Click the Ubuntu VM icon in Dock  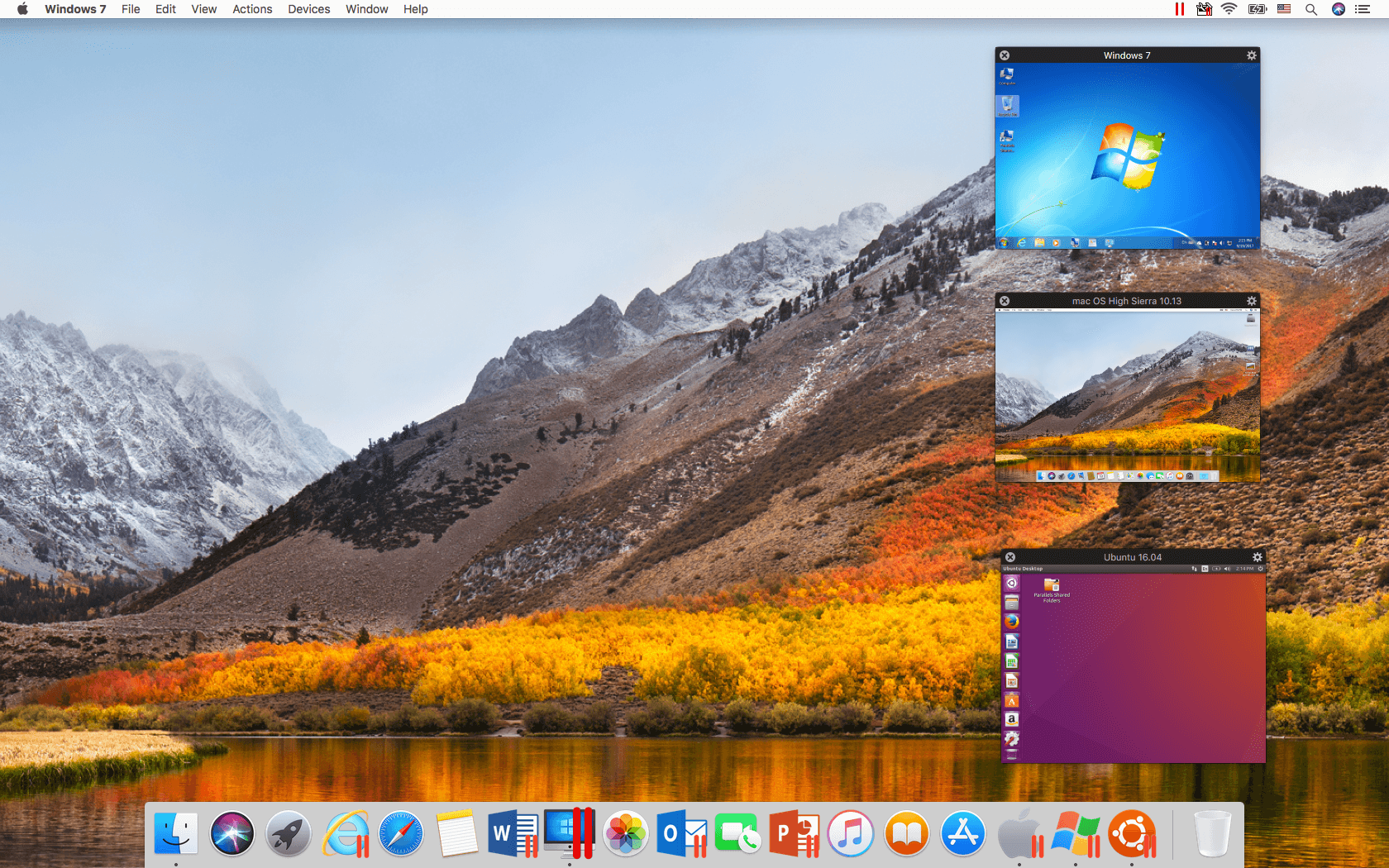(1132, 833)
